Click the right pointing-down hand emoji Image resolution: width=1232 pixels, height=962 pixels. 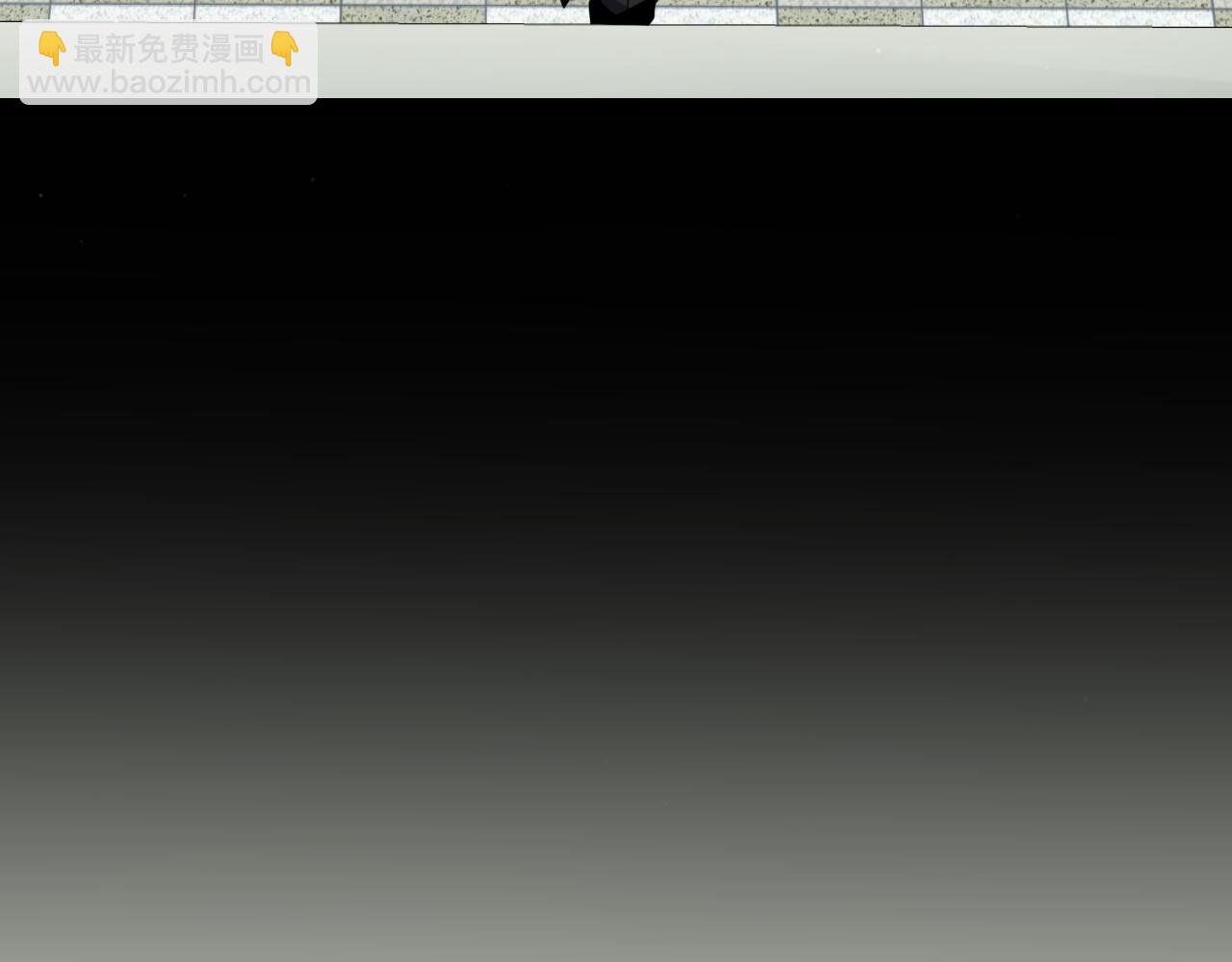tap(285, 48)
